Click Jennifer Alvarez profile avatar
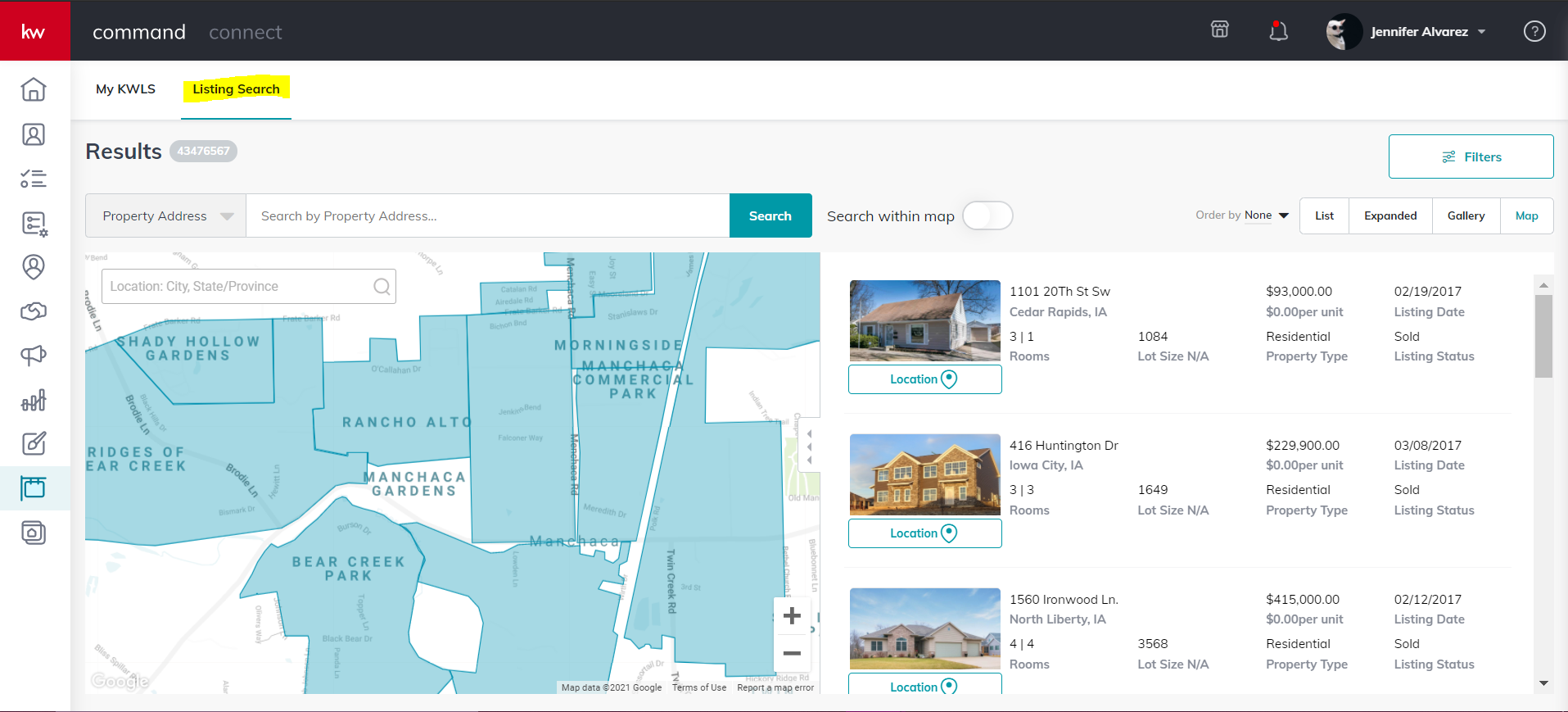This screenshot has width=1568, height=712. (1343, 32)
